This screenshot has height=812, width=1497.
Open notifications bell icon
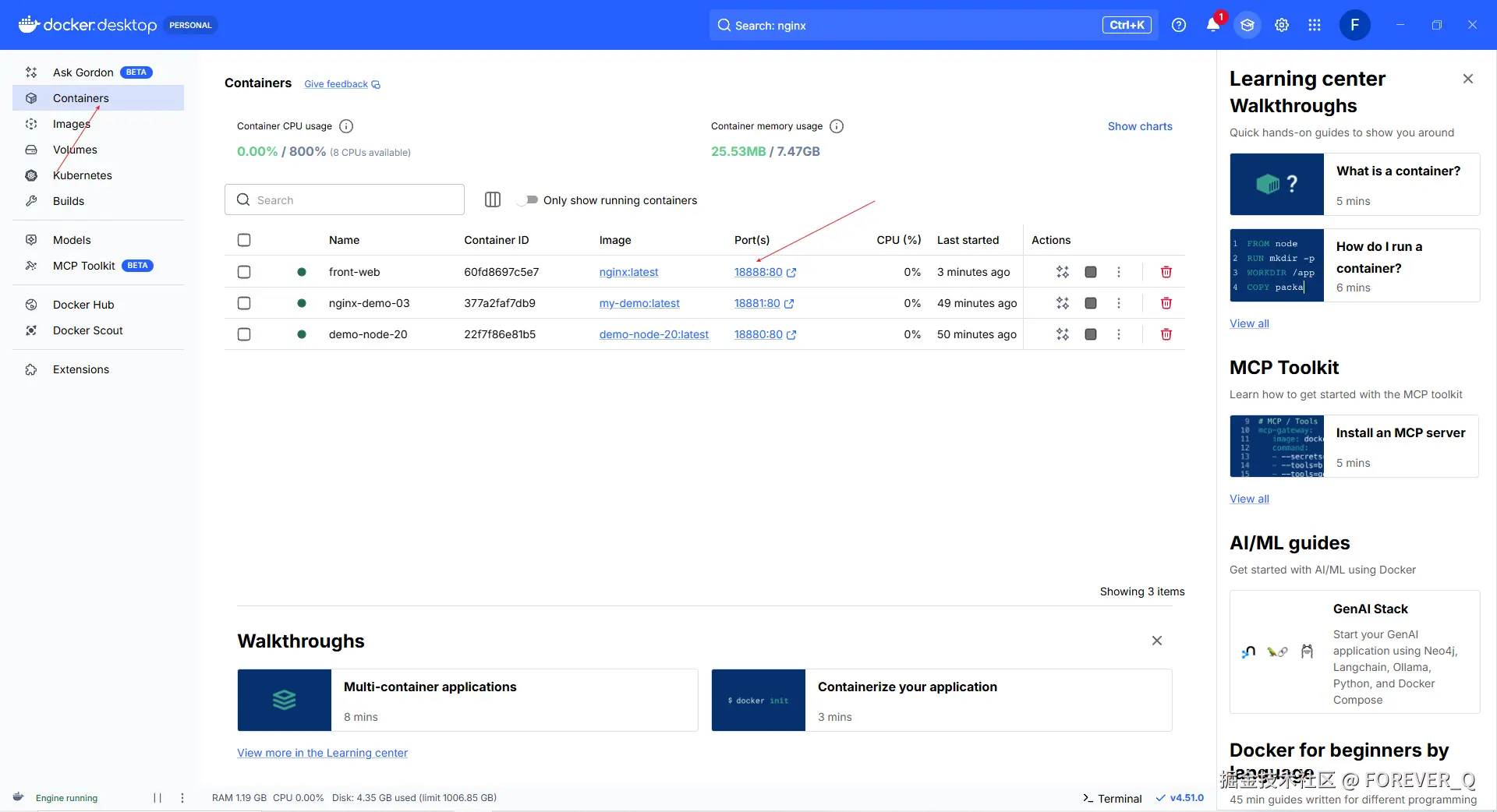point(1213,25)
